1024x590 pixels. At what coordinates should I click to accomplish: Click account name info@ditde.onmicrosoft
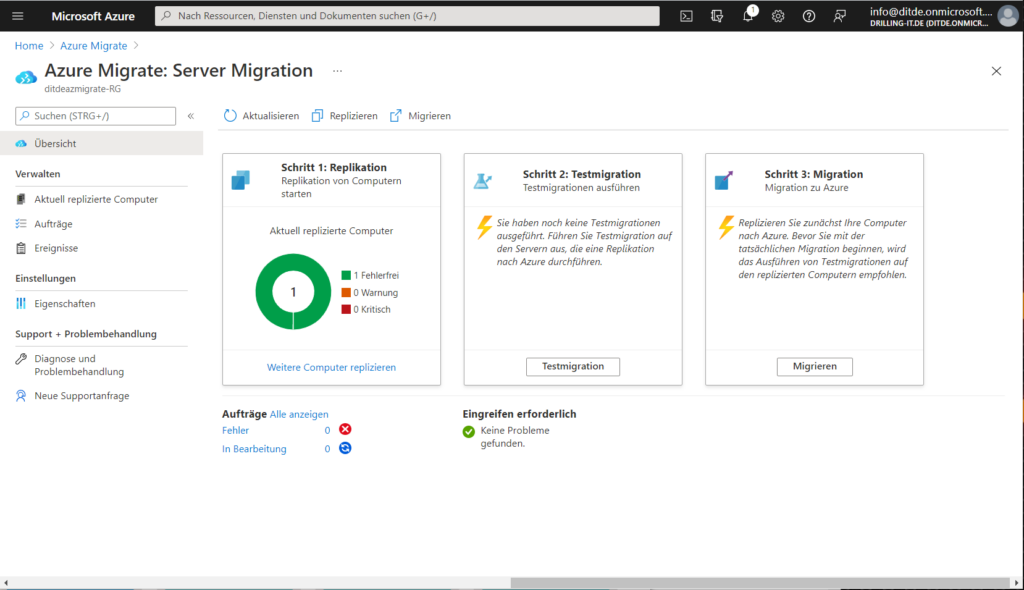pos(931,11)
